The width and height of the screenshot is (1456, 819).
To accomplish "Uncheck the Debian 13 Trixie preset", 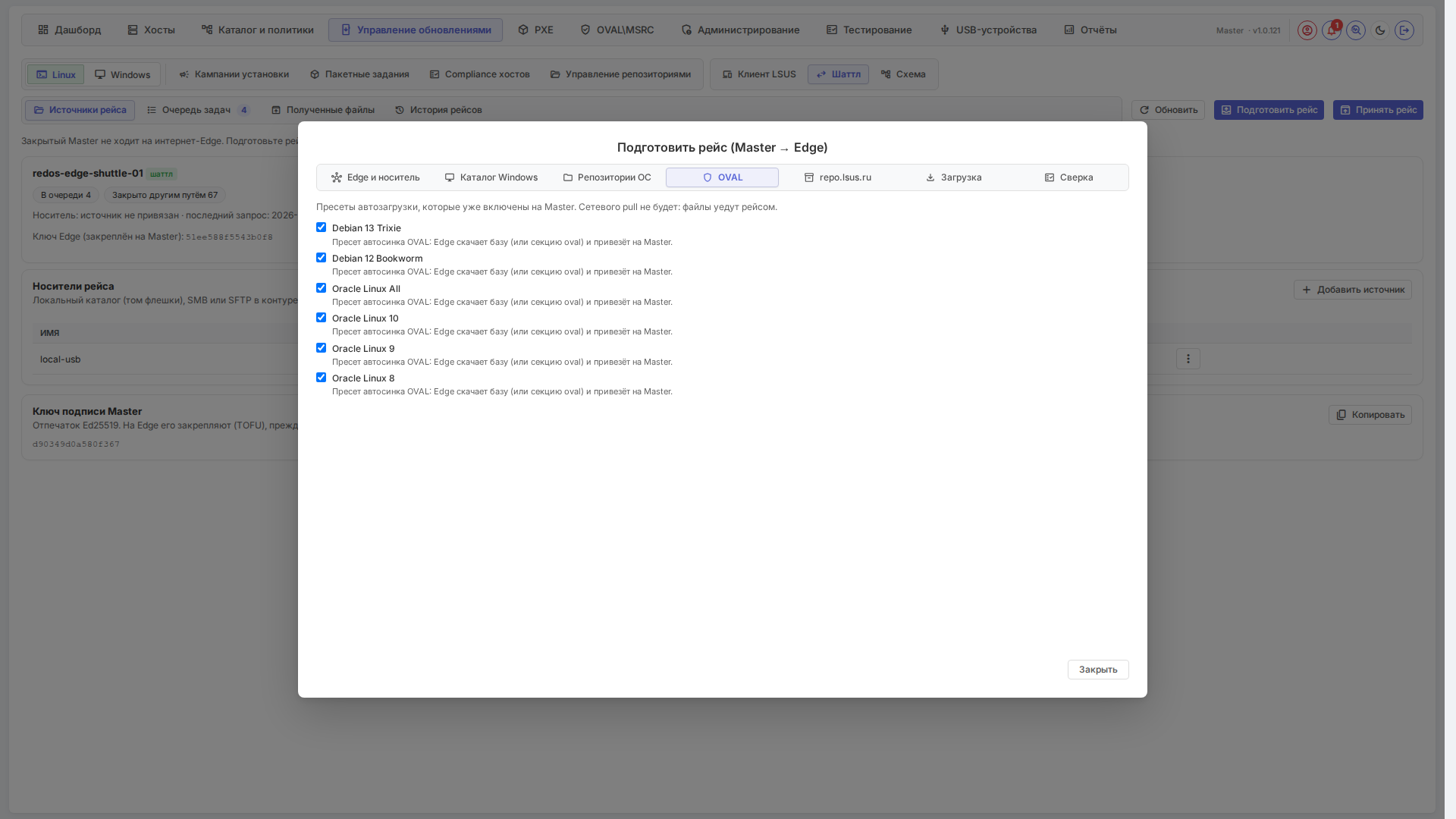I will (x=322, y=227).
